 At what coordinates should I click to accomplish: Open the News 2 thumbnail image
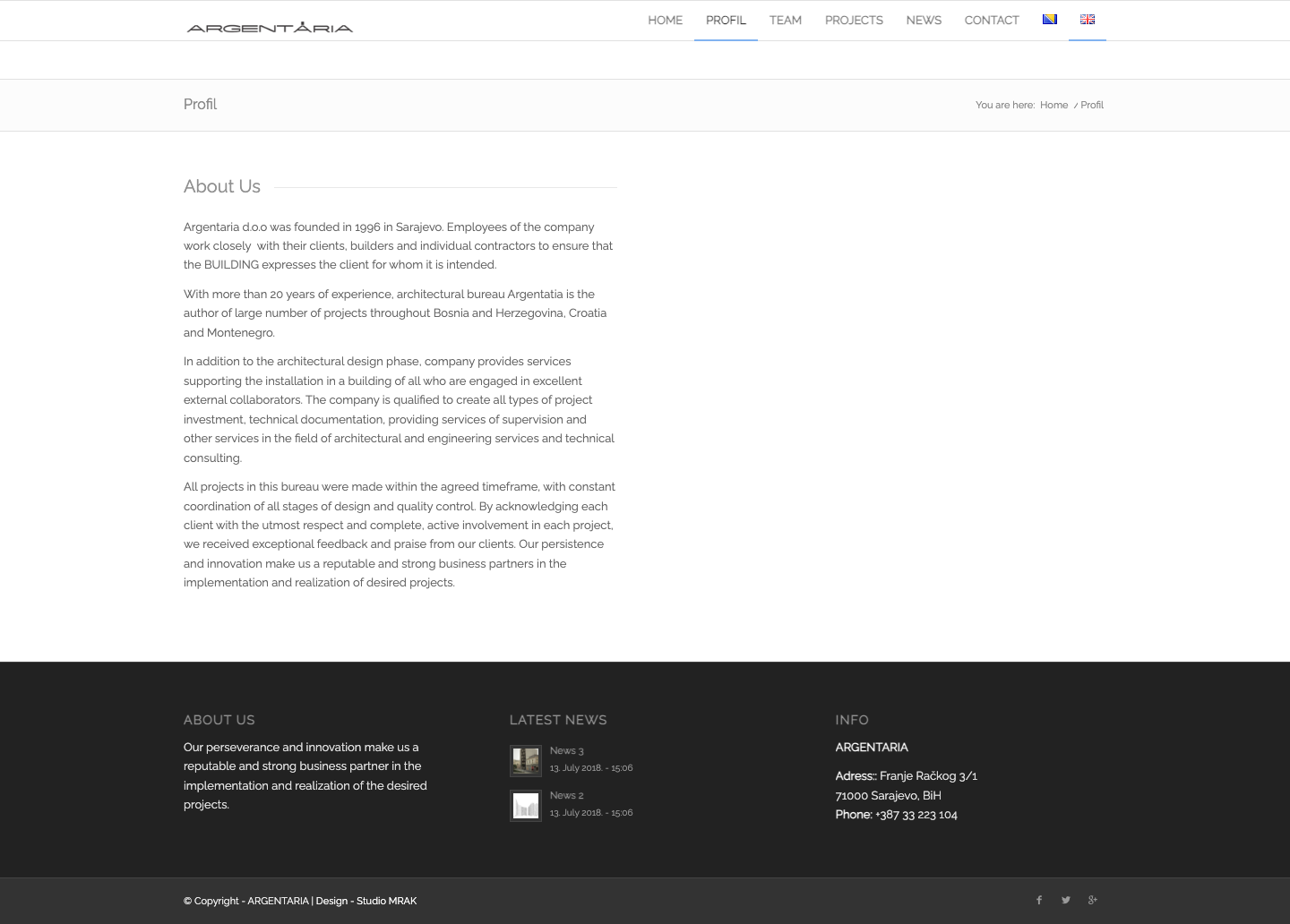click(x=526, y=806)
